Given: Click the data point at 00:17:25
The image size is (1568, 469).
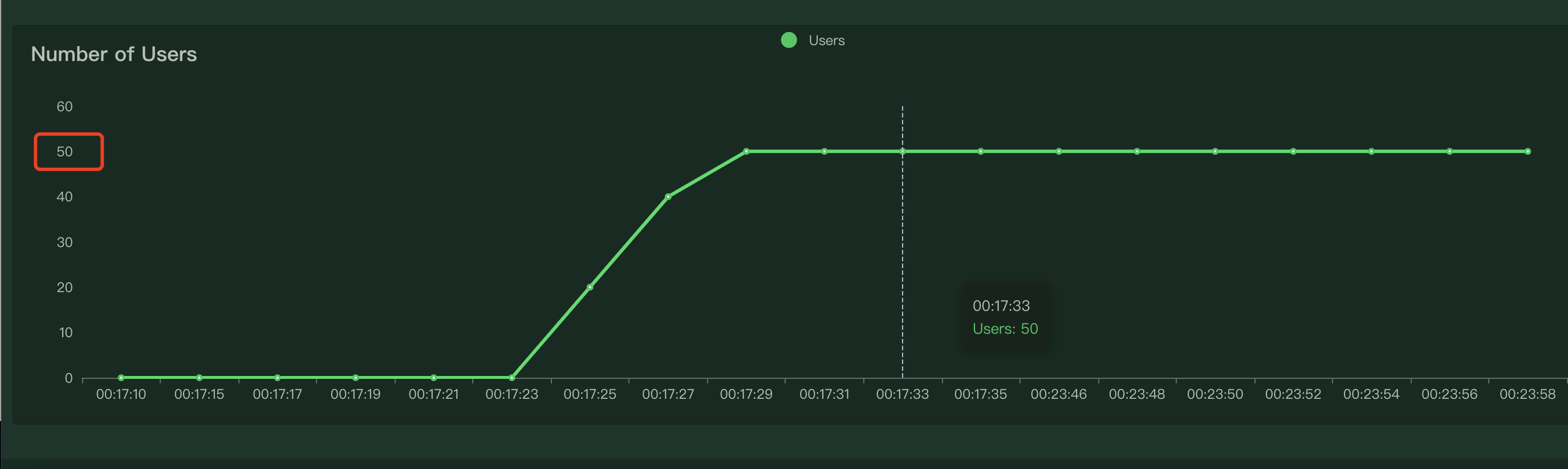Looking at the screenshot, I should click(x=590, y=287).
